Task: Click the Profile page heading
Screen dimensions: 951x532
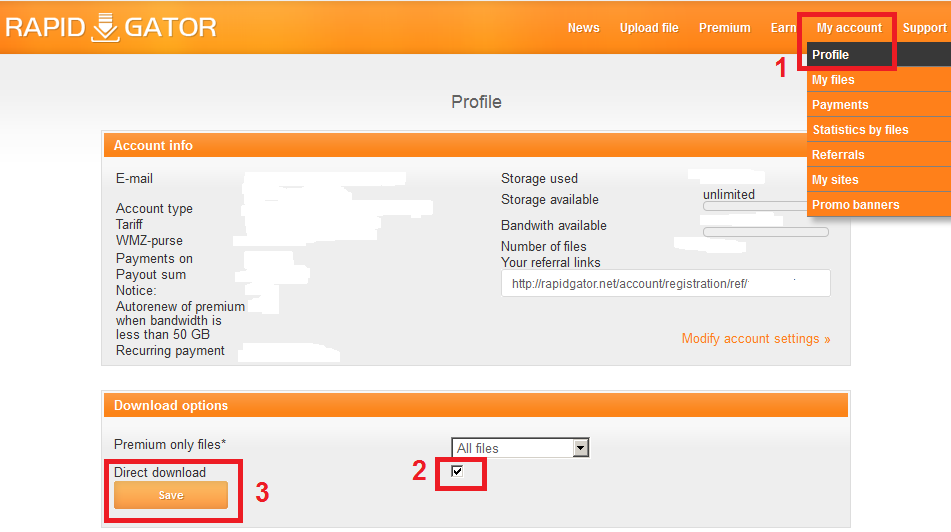Action: pyautogui.click(x=476, y=102)
